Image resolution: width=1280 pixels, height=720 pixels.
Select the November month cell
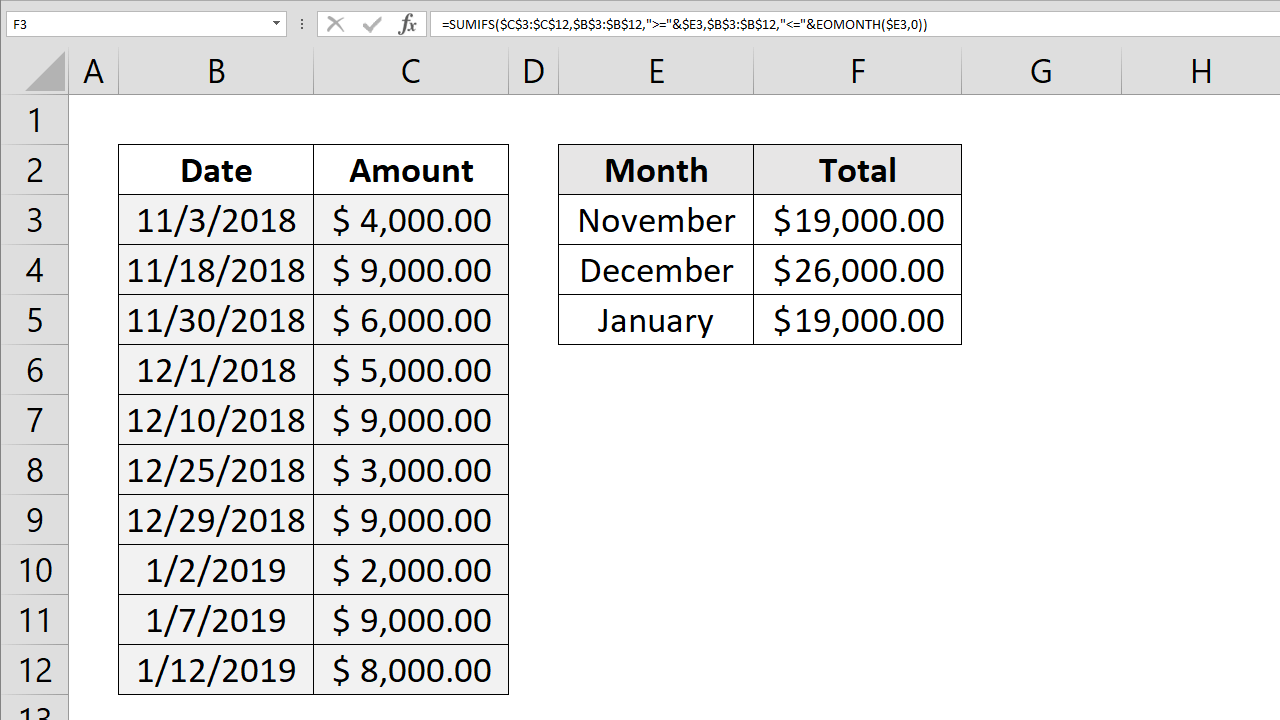click(x=655, y=220)
